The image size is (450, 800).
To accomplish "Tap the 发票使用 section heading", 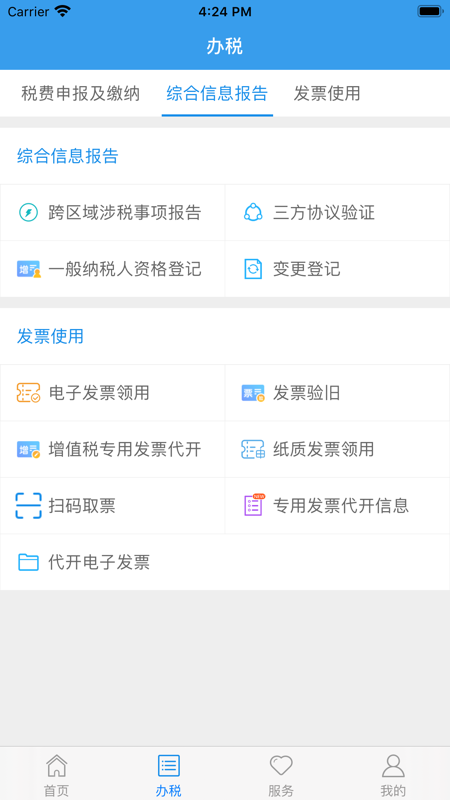I will 51,337.
